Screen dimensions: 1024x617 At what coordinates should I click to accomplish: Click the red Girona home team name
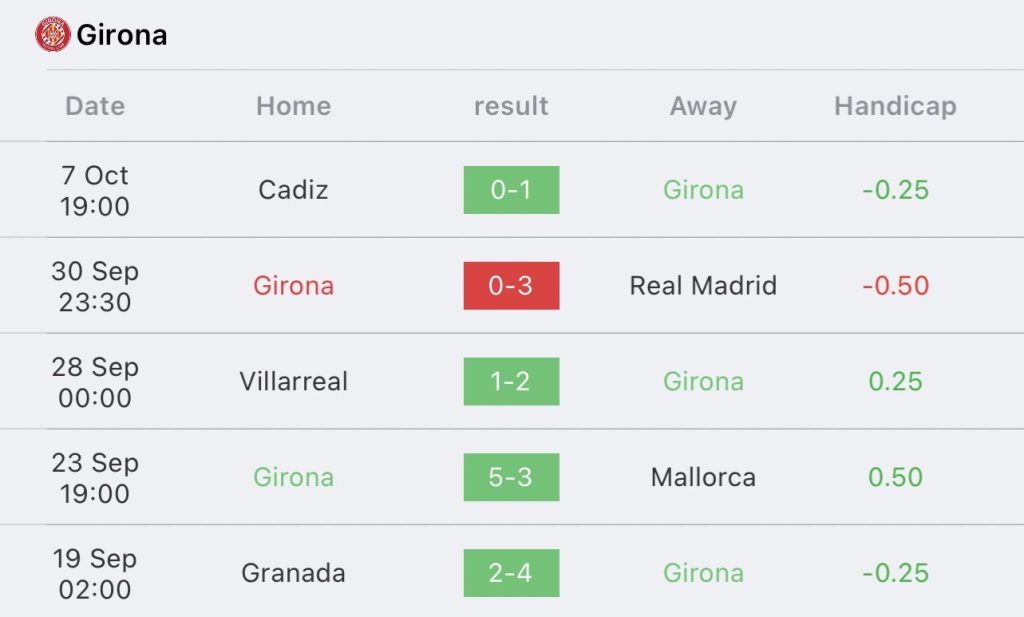(x=293, y=285)
